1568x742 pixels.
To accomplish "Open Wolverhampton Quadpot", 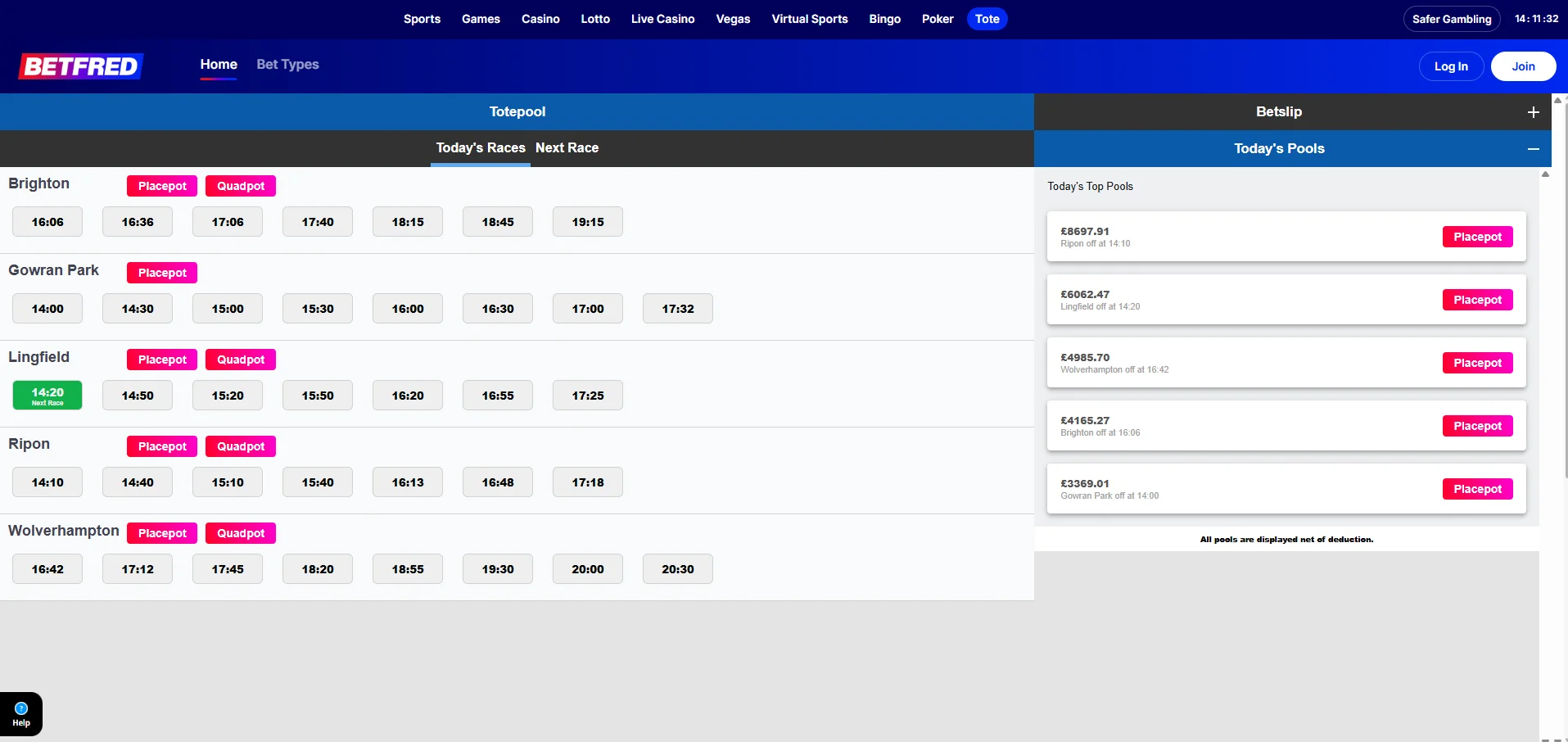I will 241,533.
